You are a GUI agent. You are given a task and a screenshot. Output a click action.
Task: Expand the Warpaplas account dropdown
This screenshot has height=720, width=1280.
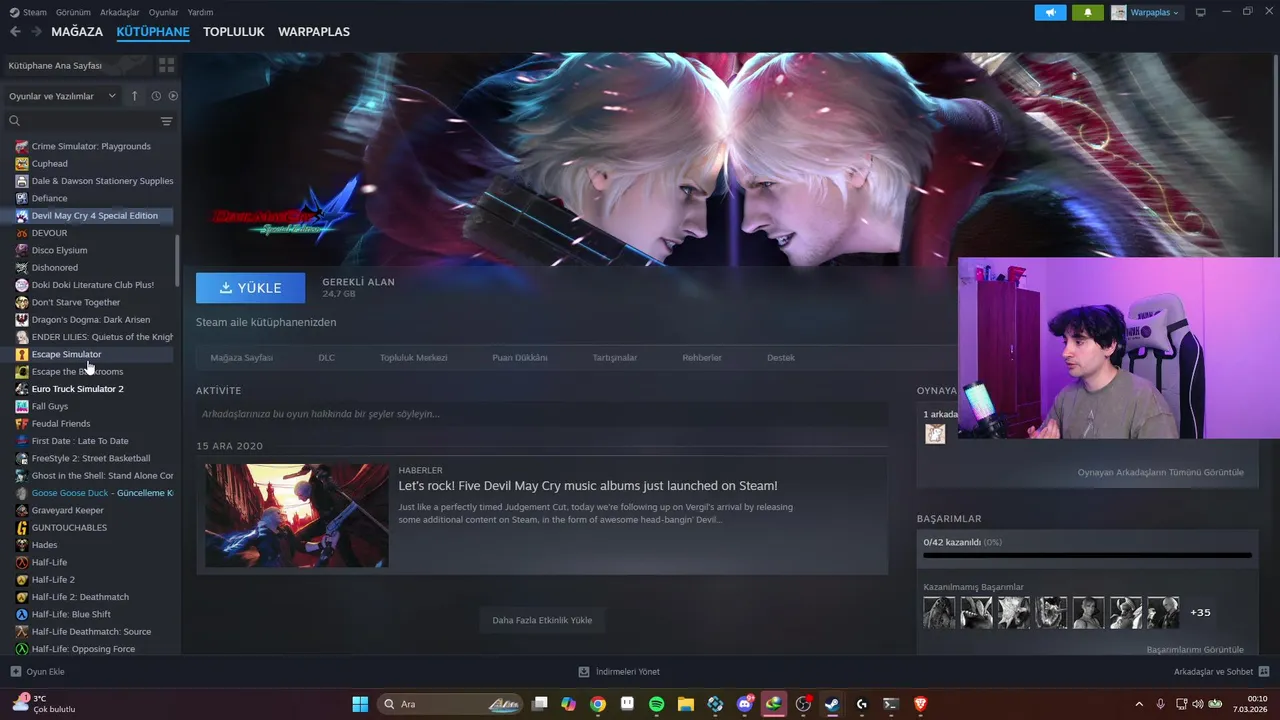(1146, 12)
